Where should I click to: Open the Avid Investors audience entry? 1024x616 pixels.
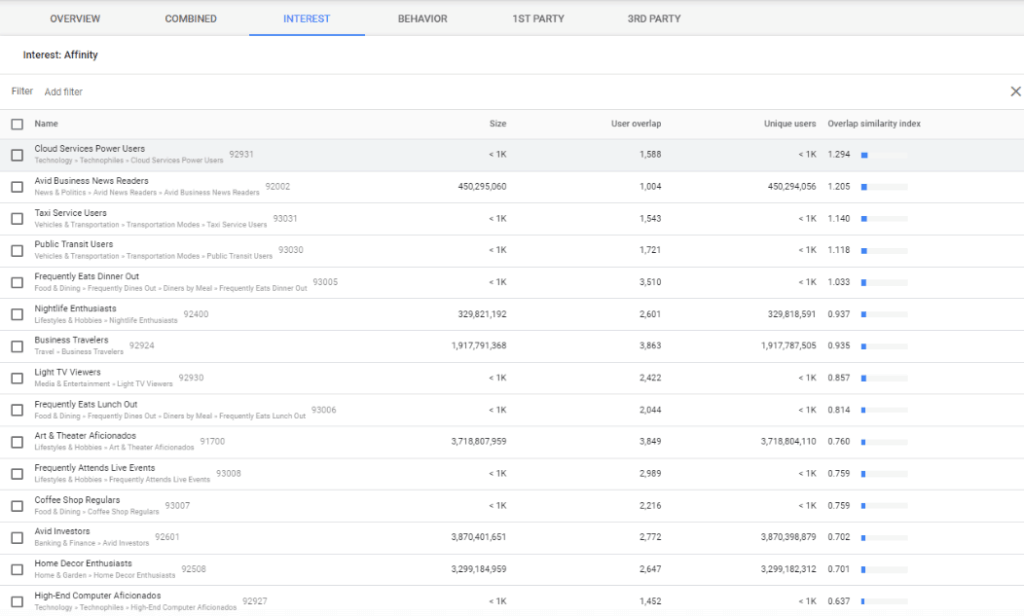point(62,532)
